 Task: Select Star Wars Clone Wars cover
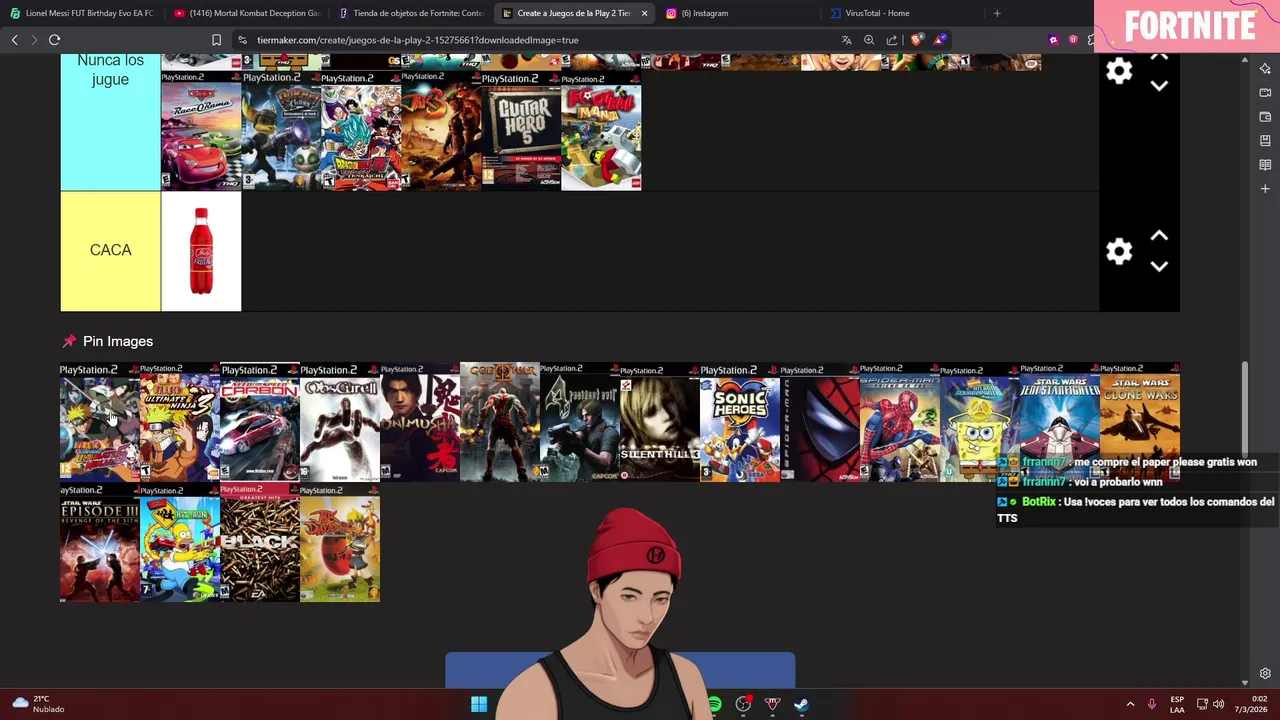(x=1140, y=422)
